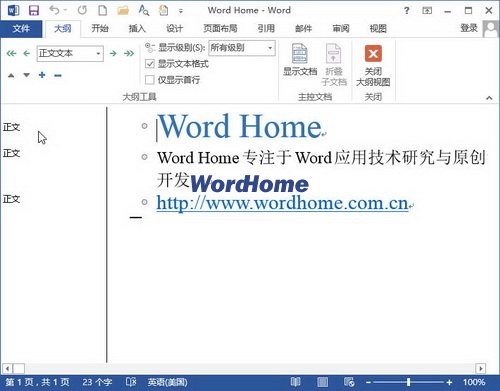This screenshot has width=500, height=391.
Task: Create a new blank document icon
Action: [x=102, y=10]
